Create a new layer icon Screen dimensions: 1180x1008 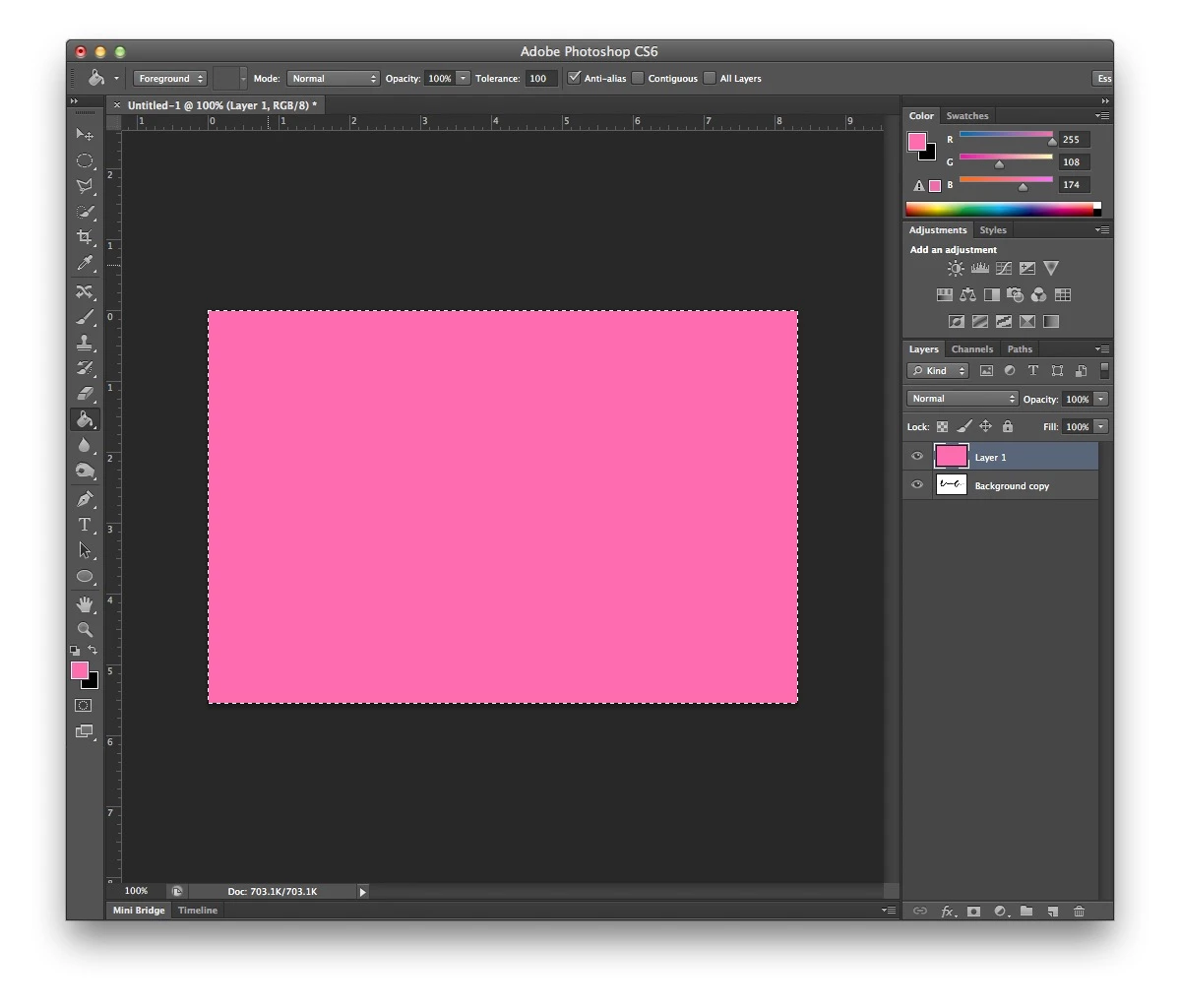1053,911
